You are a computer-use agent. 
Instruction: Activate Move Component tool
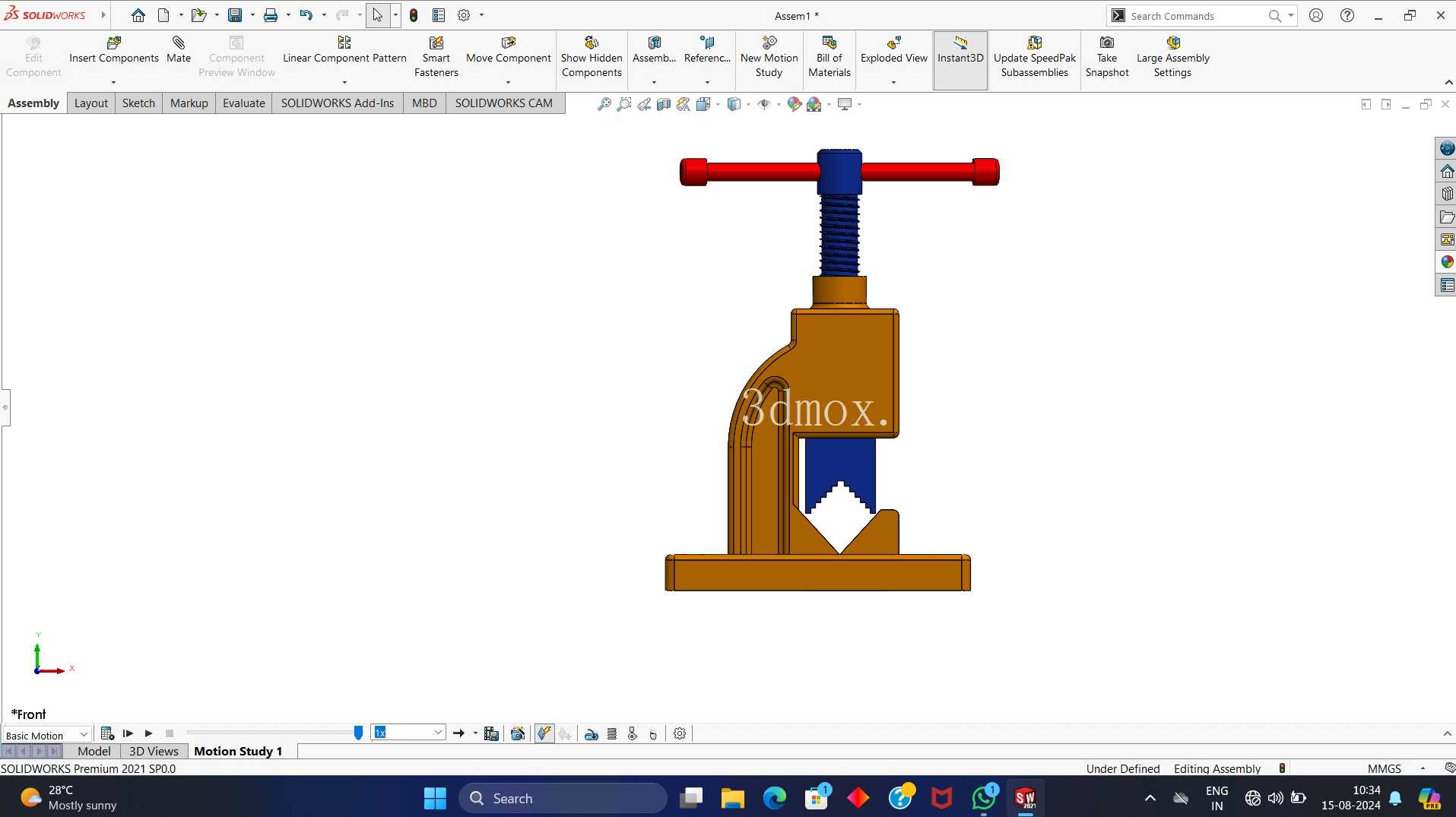tap(509, 50)
